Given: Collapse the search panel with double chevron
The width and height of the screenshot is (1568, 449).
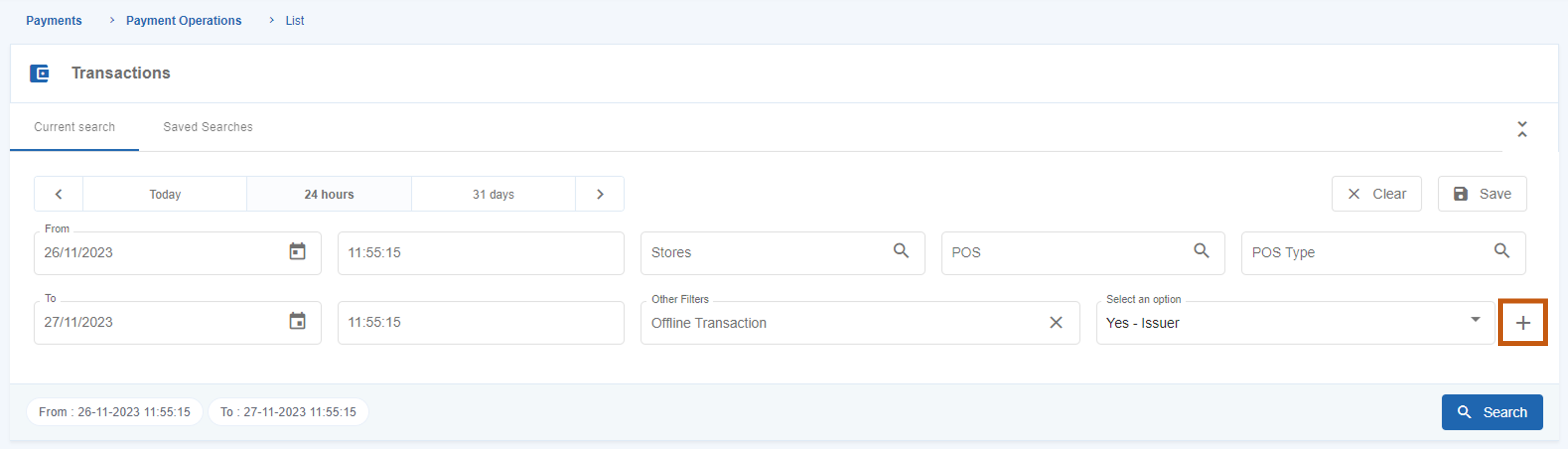Looking at the screenshot, I should 1522,128.
